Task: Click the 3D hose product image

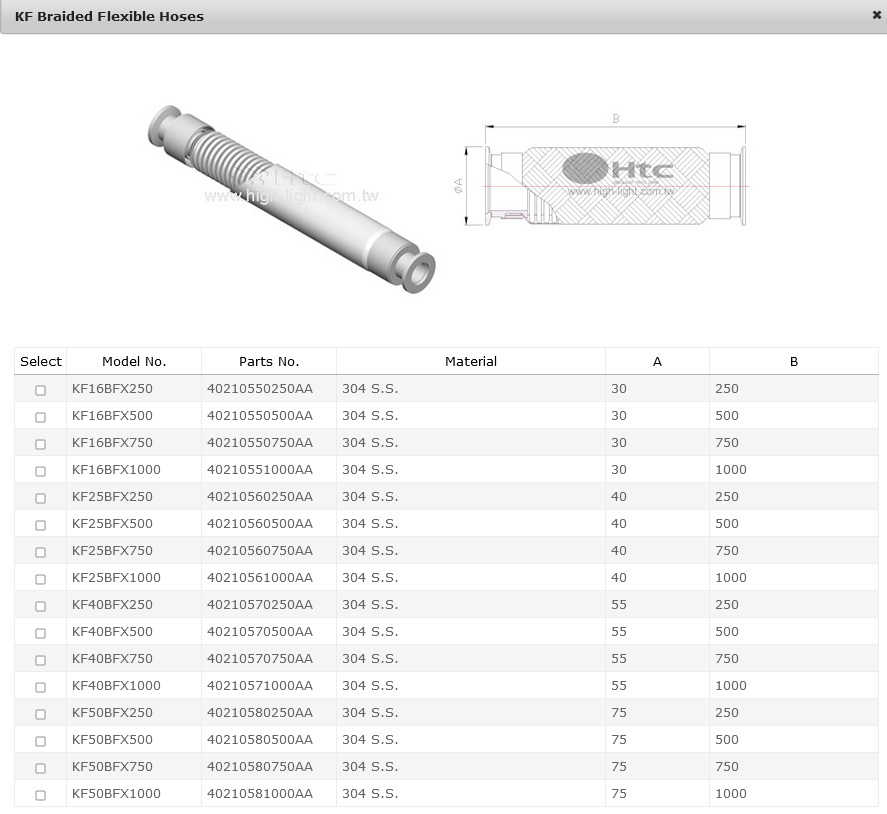Action: (x=291, y=197)
